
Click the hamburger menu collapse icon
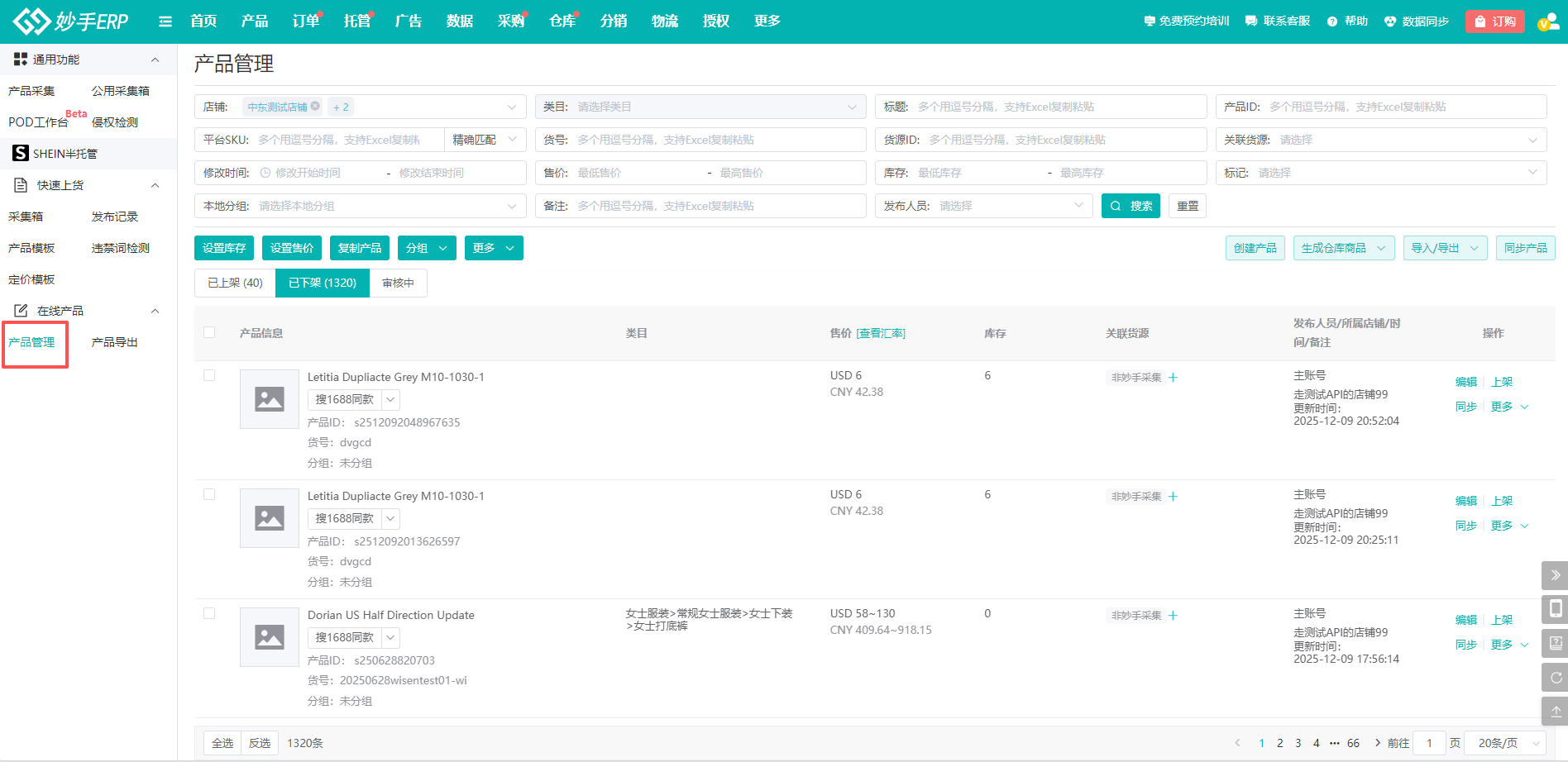165,21
